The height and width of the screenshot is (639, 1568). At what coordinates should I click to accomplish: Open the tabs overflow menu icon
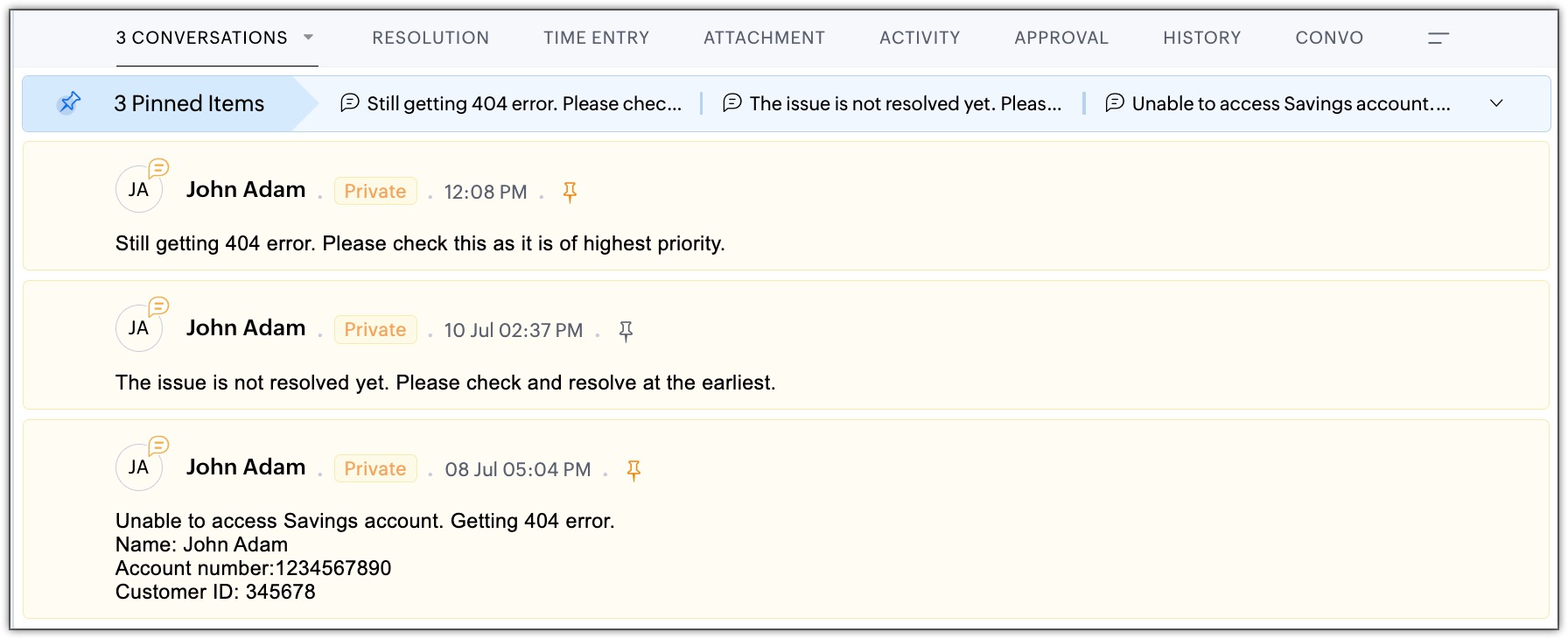(1438, 38)
